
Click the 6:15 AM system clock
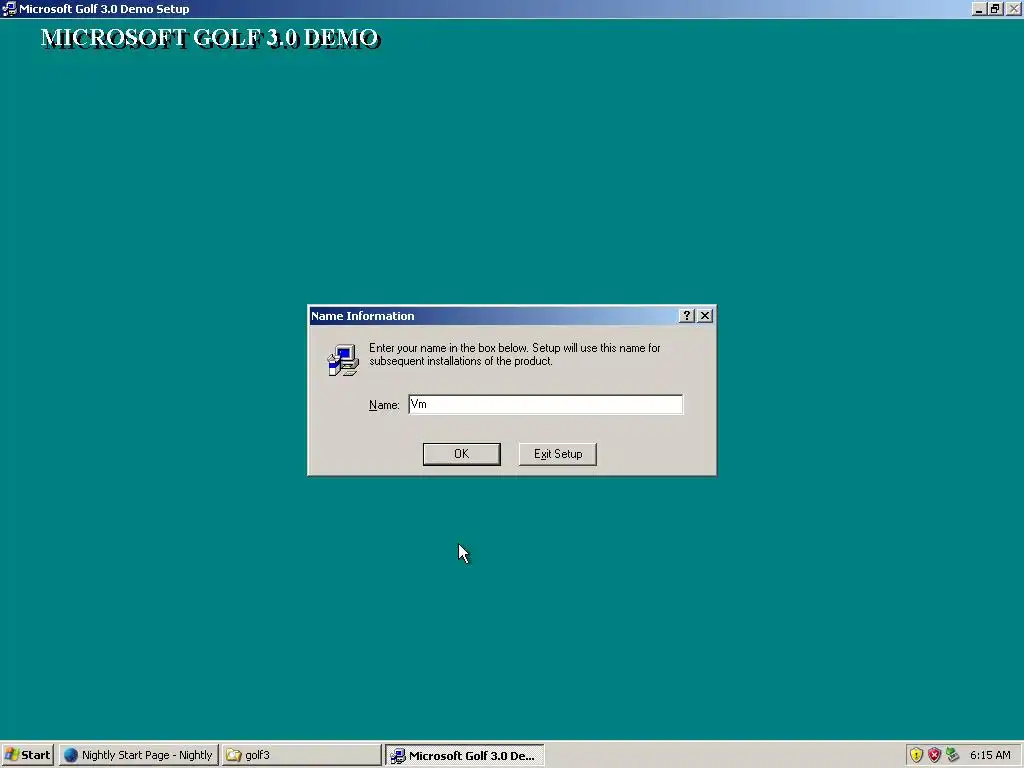coord(990,755)
